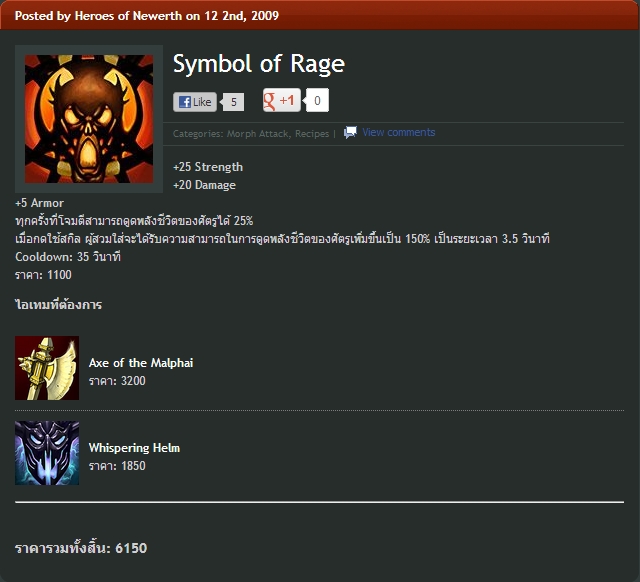This screenshot has height=582, width=640.
Task: Click the Facebook Like button
Action: [x=195, y=102]
